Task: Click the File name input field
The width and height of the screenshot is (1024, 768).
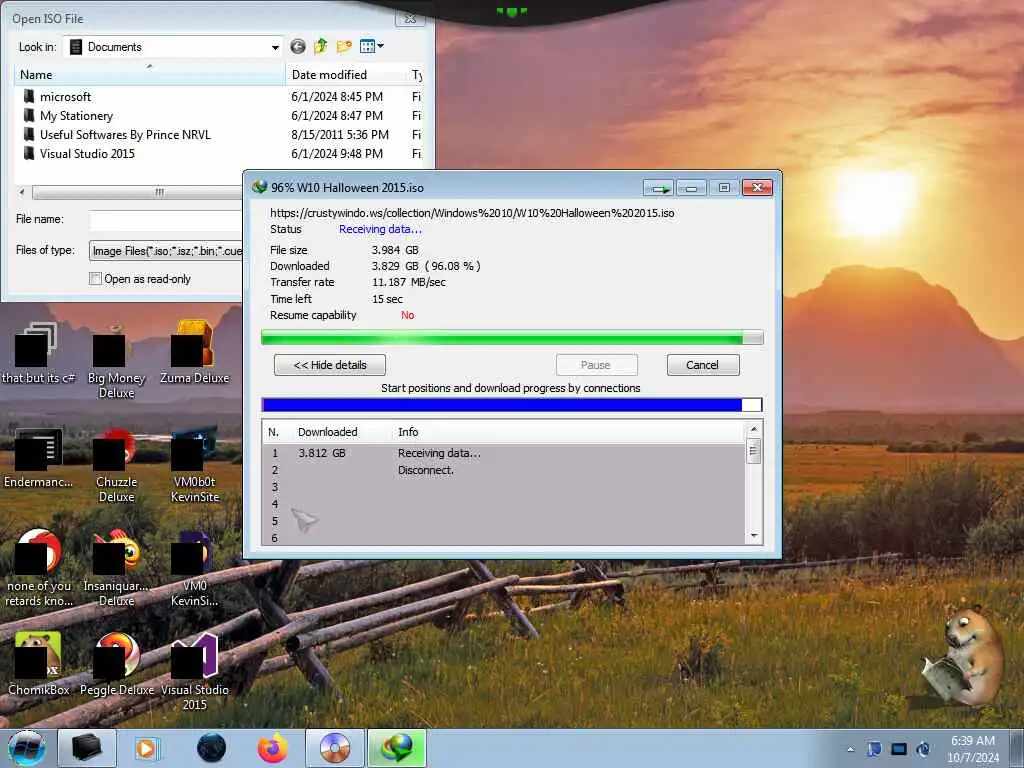Action: pos(166,219)
